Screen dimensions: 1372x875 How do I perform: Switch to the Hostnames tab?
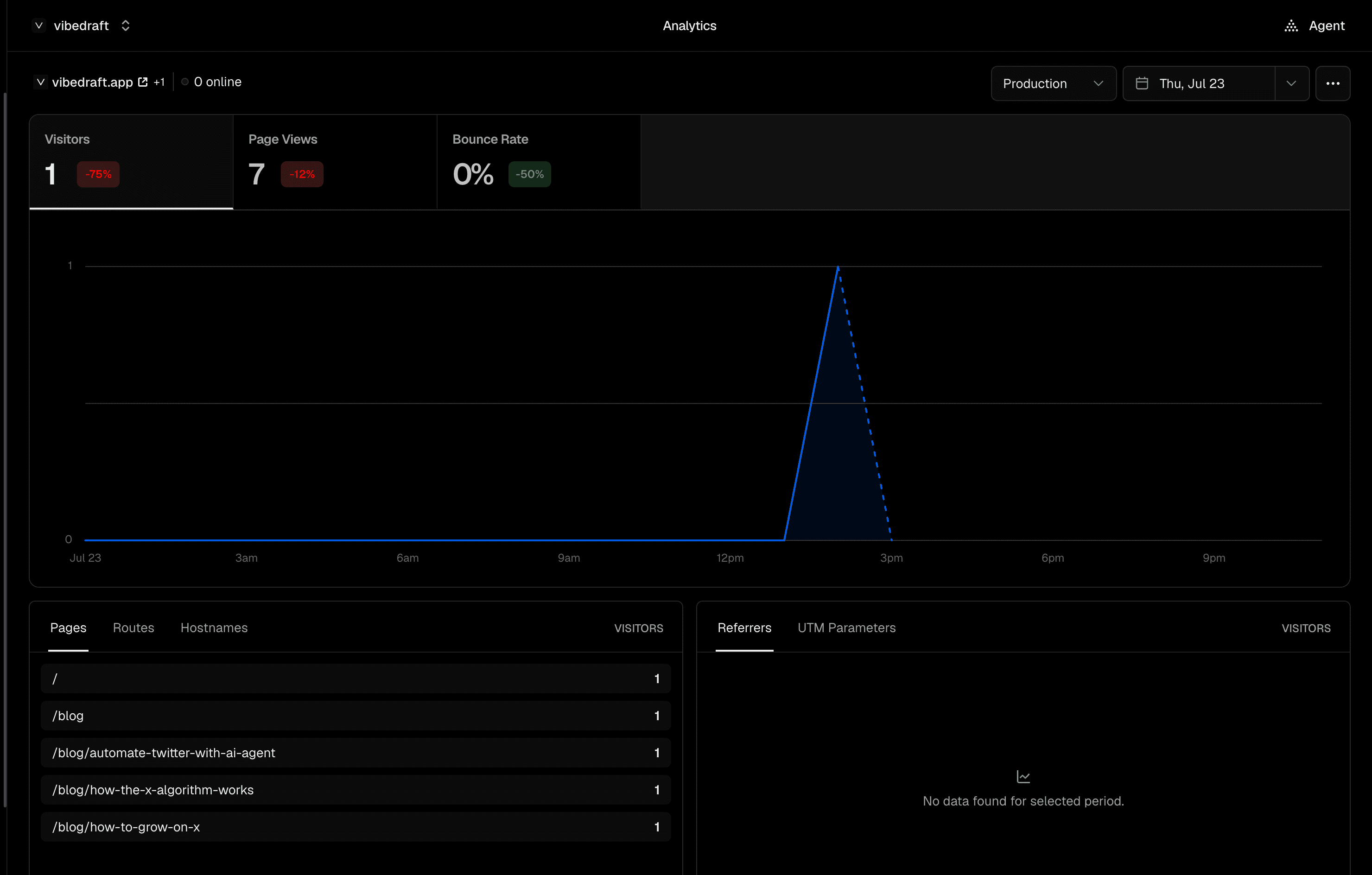(x=214, y=628)
